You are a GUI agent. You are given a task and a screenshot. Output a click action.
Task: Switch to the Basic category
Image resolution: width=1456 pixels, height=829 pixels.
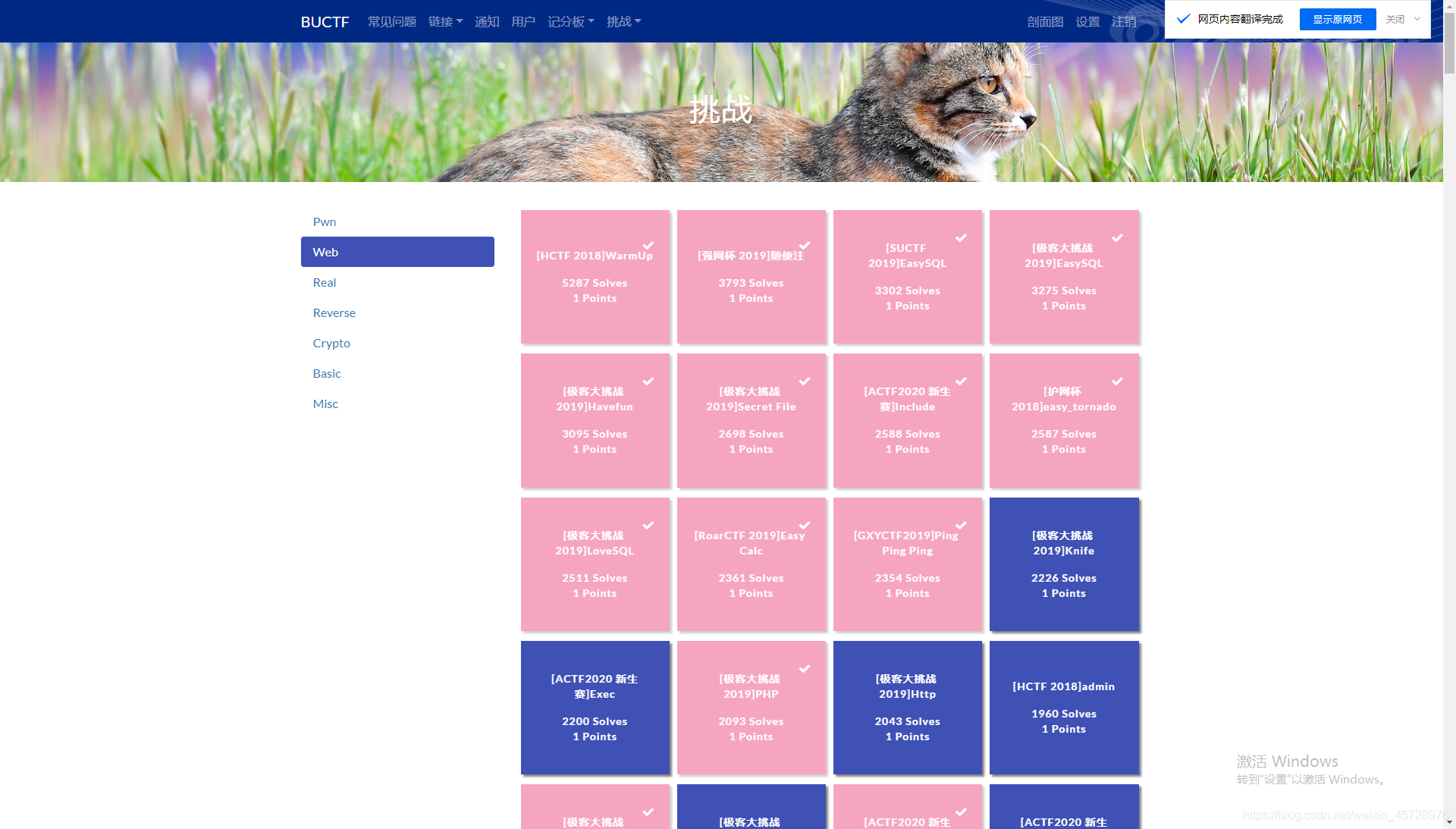[x=397, y=373]
